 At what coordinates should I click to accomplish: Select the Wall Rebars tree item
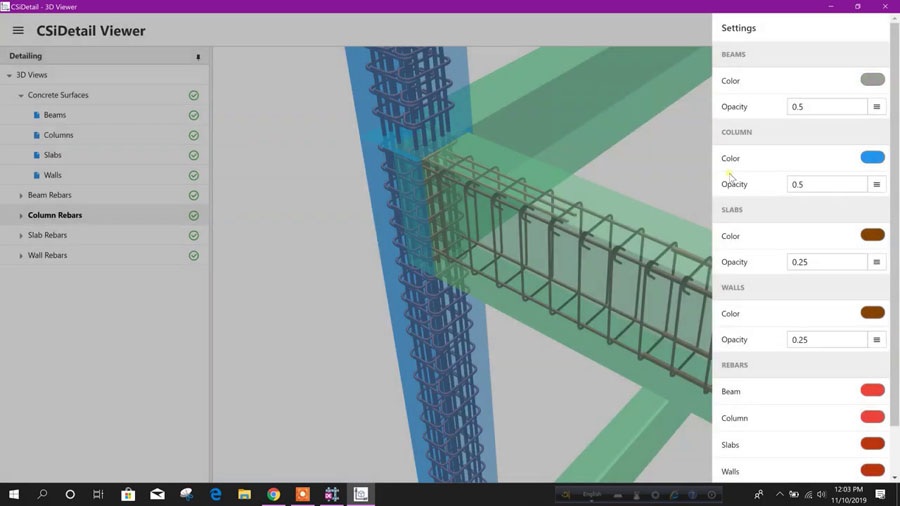point(48,256)
